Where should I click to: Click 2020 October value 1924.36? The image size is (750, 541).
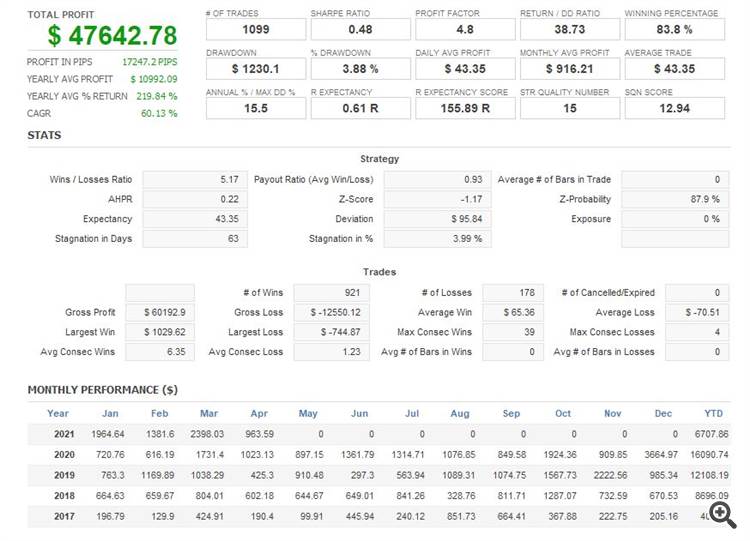pos(560,454)
